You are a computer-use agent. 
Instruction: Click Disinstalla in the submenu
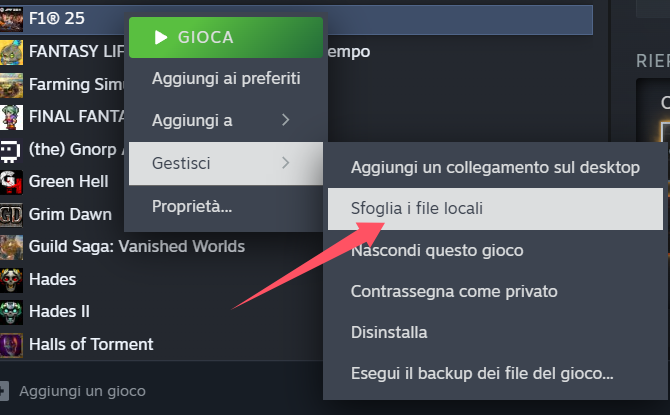(x=389, y=332)
